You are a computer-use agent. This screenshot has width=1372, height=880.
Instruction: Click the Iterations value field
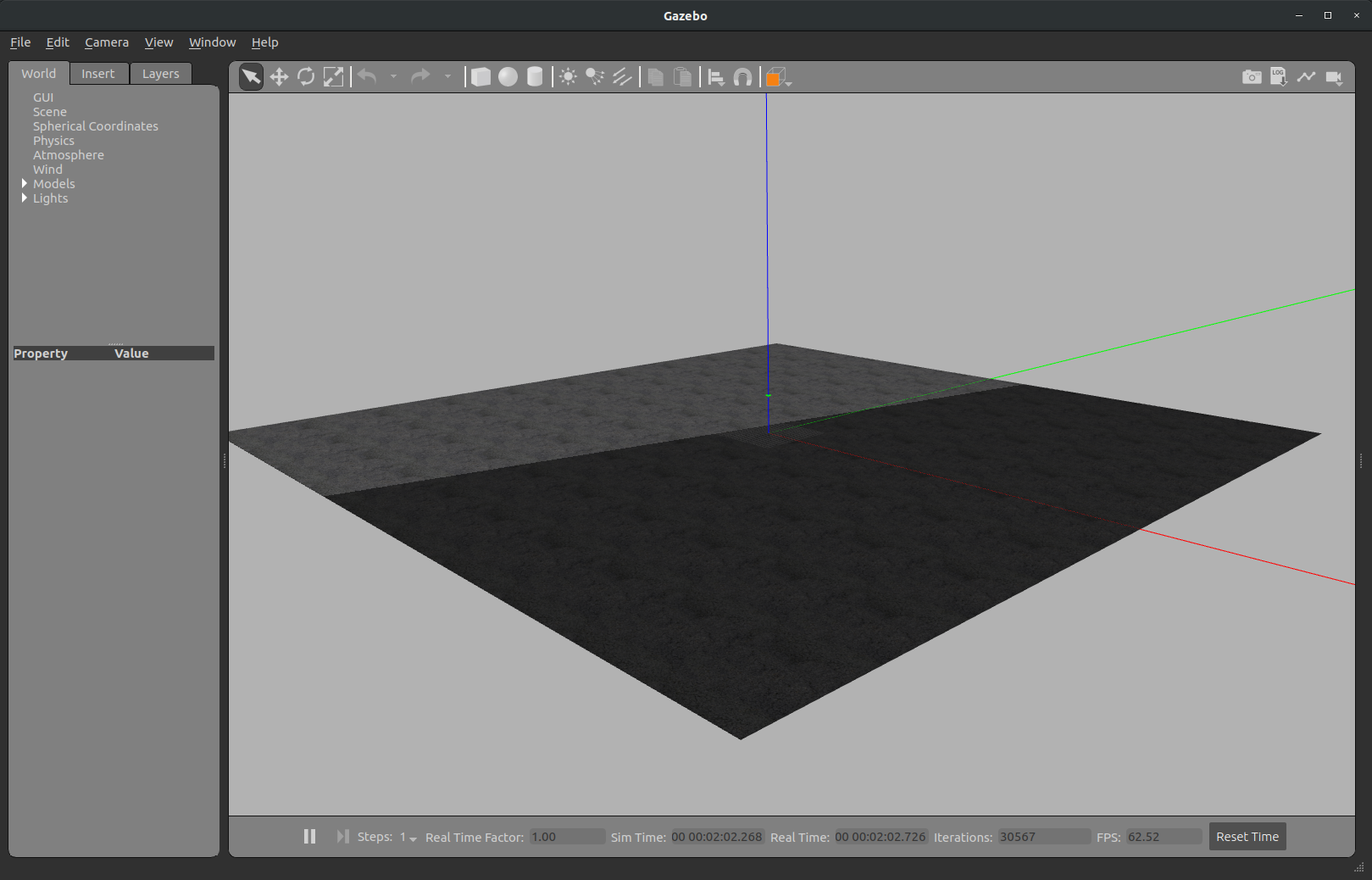tap(1043, 837)
